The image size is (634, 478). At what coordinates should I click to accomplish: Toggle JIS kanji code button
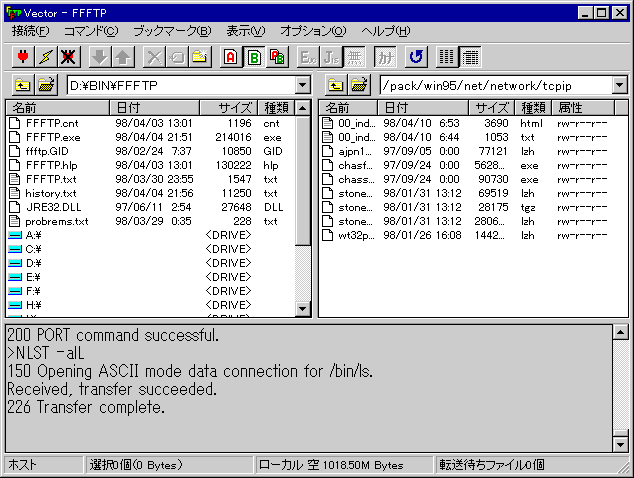pyautogui.click(x=331, y=57)
